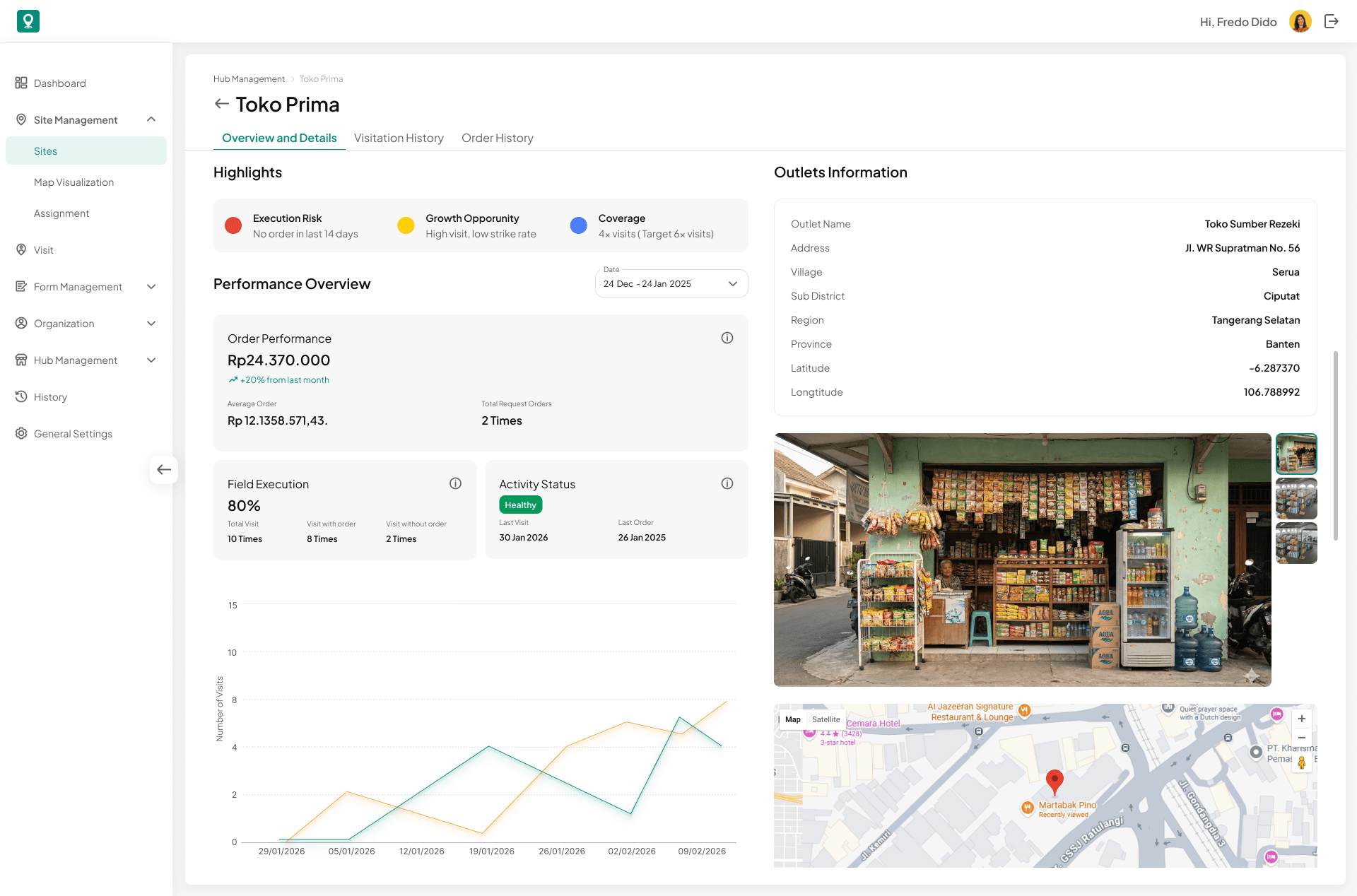
Task: Select the Overview and Details tab
Action: [279, 138]
